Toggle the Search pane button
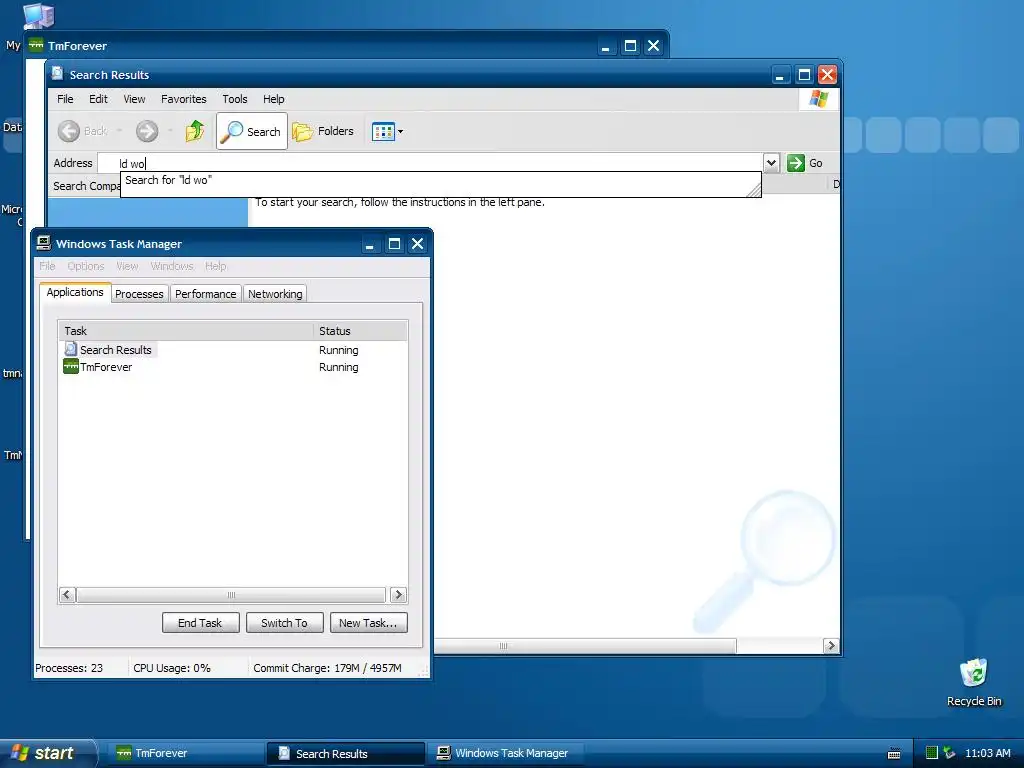 pos(251,131)
